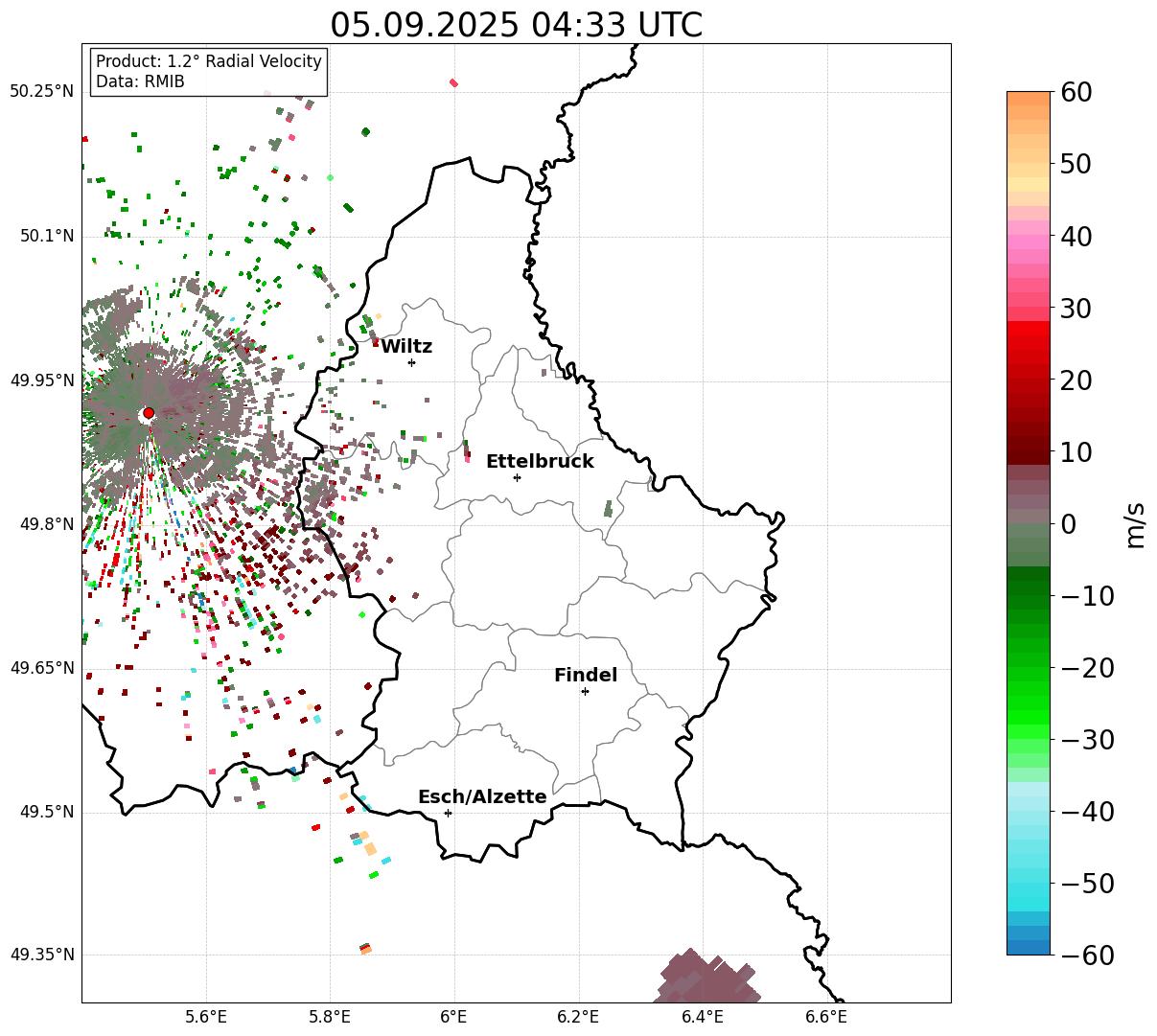The width and height of the screenshot is (1157, 1036).
Task: Click the colorbar tick label 0
Action: 1068,524
